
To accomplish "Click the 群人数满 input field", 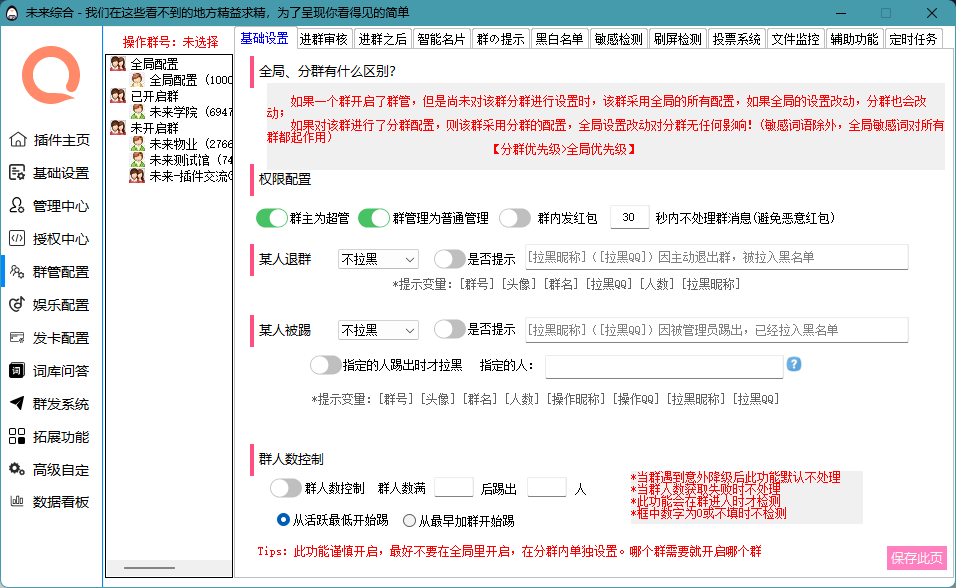I will coord(453,487).
